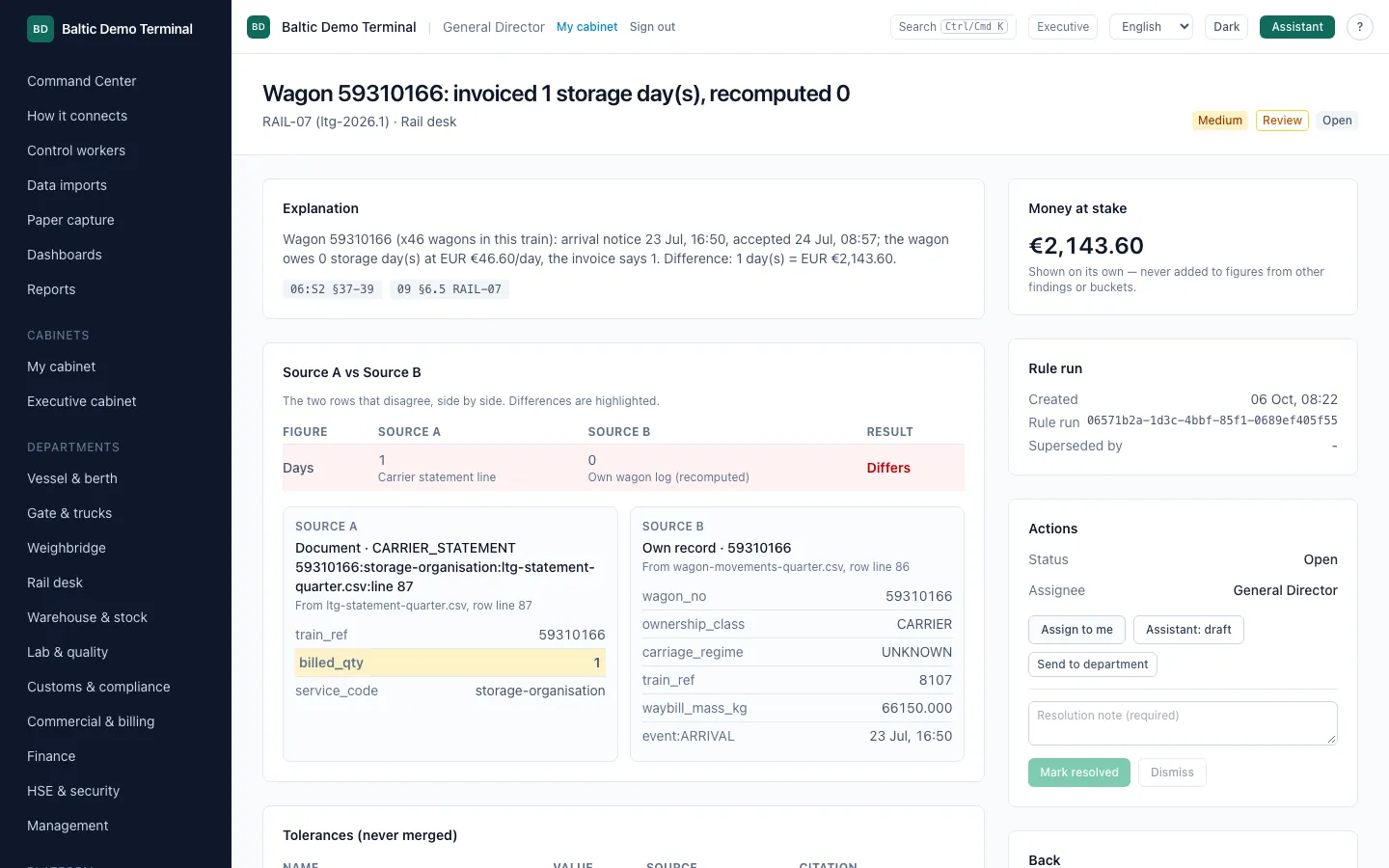1389x868 pixels.
Task: Send the finding to department
Action: pyautogui.click(x=1092, y=665)
